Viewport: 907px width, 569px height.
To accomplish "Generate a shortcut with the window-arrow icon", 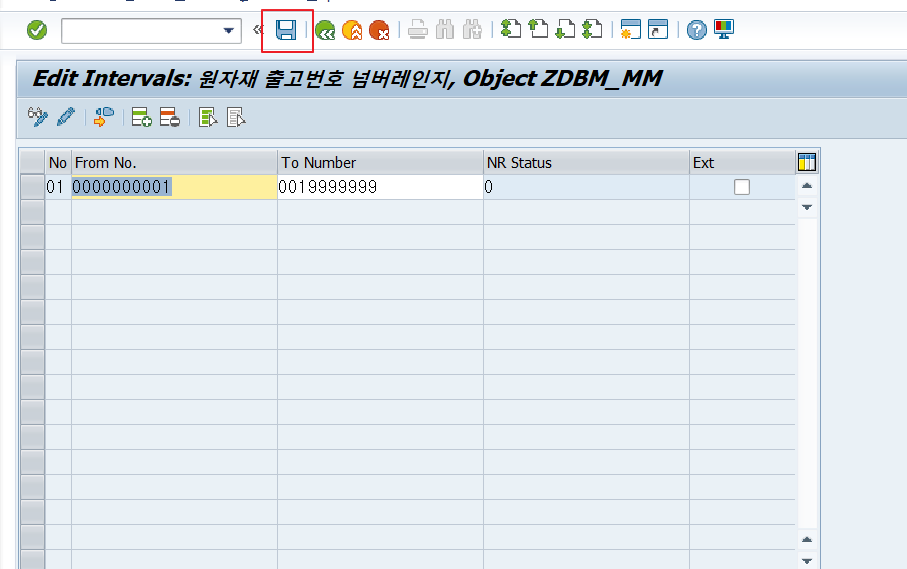I will pos(658,29).
